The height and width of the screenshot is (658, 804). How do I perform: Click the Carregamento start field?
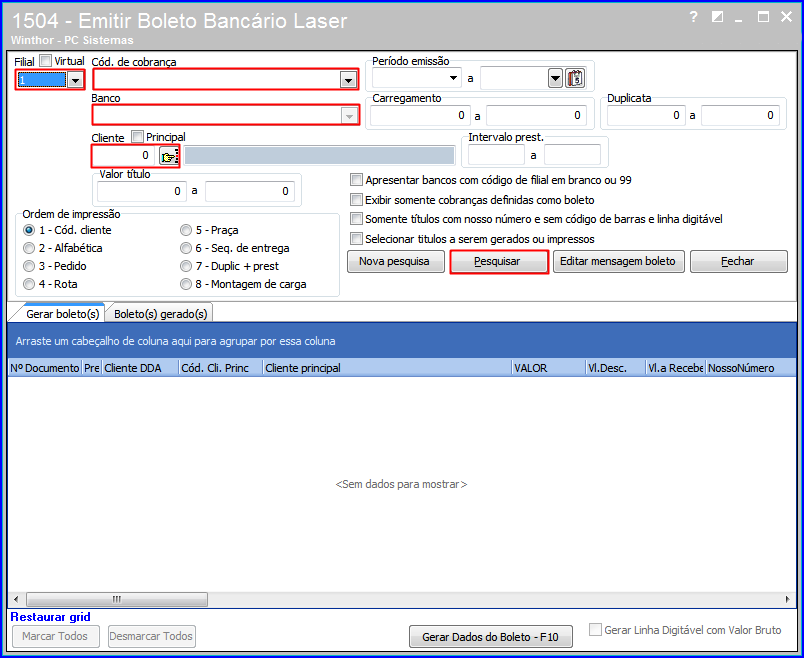tap(419, 115)
